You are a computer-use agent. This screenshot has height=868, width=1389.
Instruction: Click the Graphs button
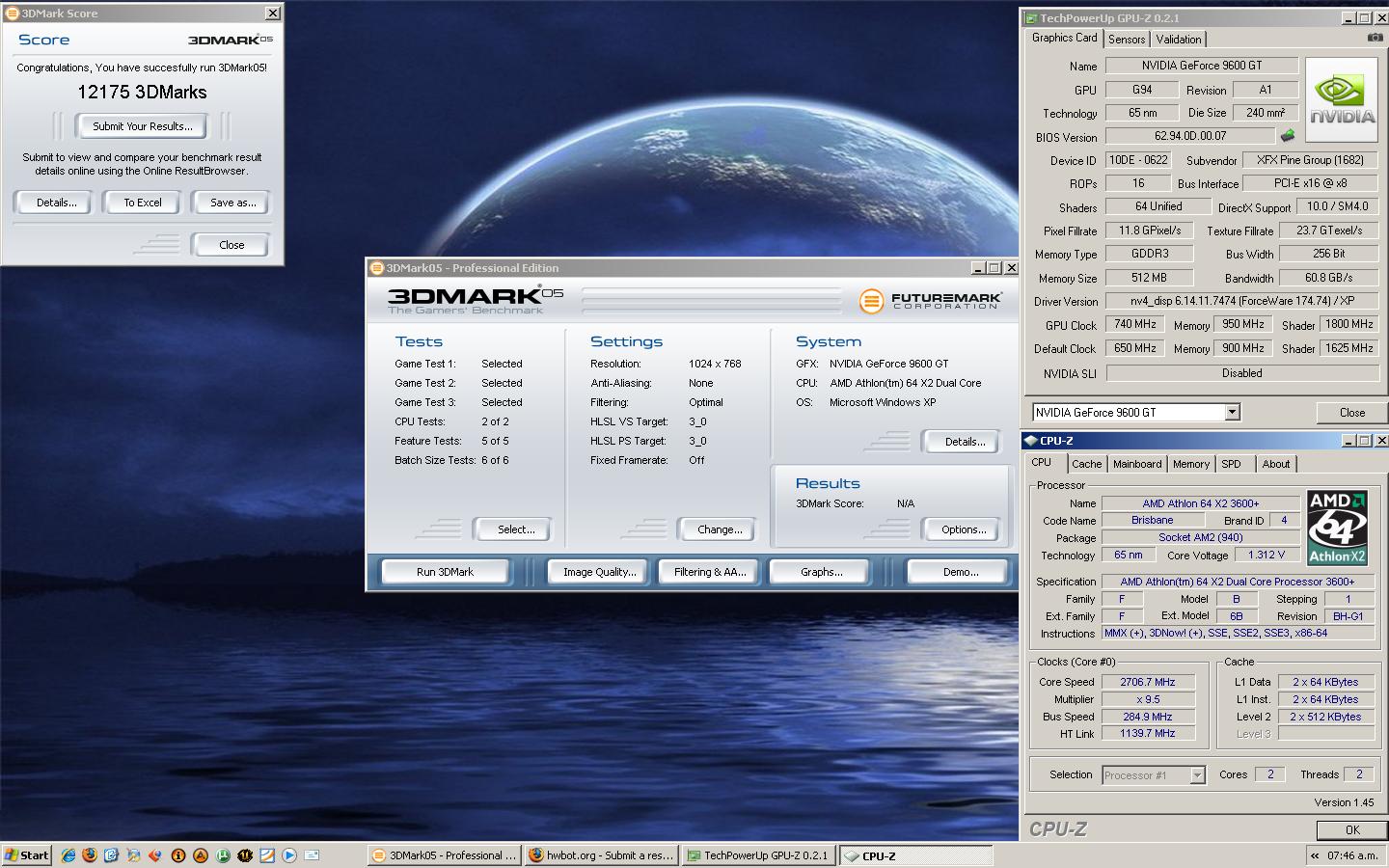click(x=821, y=572)
